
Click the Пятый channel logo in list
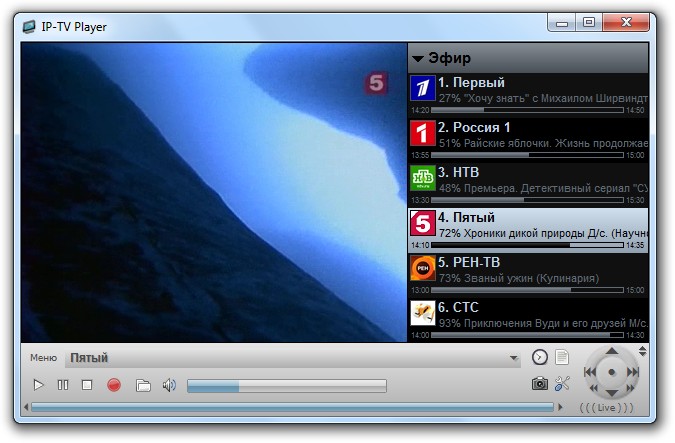tap(423, 223)
